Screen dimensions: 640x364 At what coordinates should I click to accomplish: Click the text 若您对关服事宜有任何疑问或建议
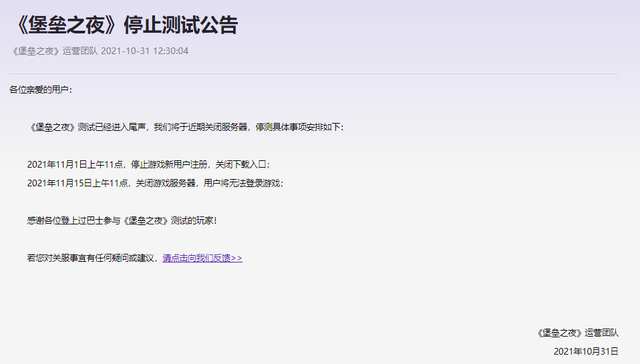(92, 258)
